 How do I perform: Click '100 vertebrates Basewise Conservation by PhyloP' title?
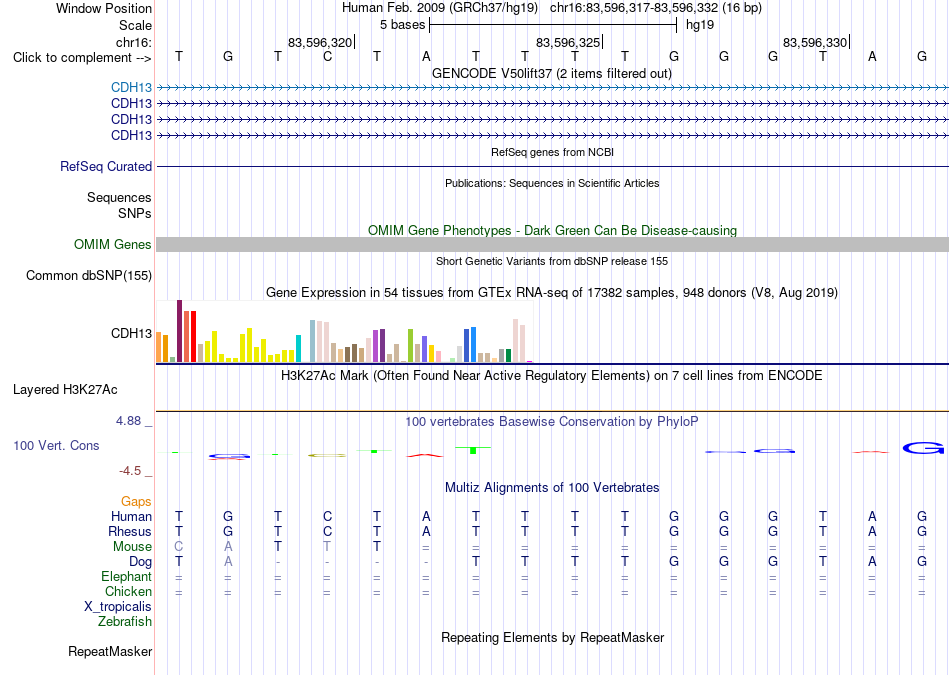(x=552, y=421)
